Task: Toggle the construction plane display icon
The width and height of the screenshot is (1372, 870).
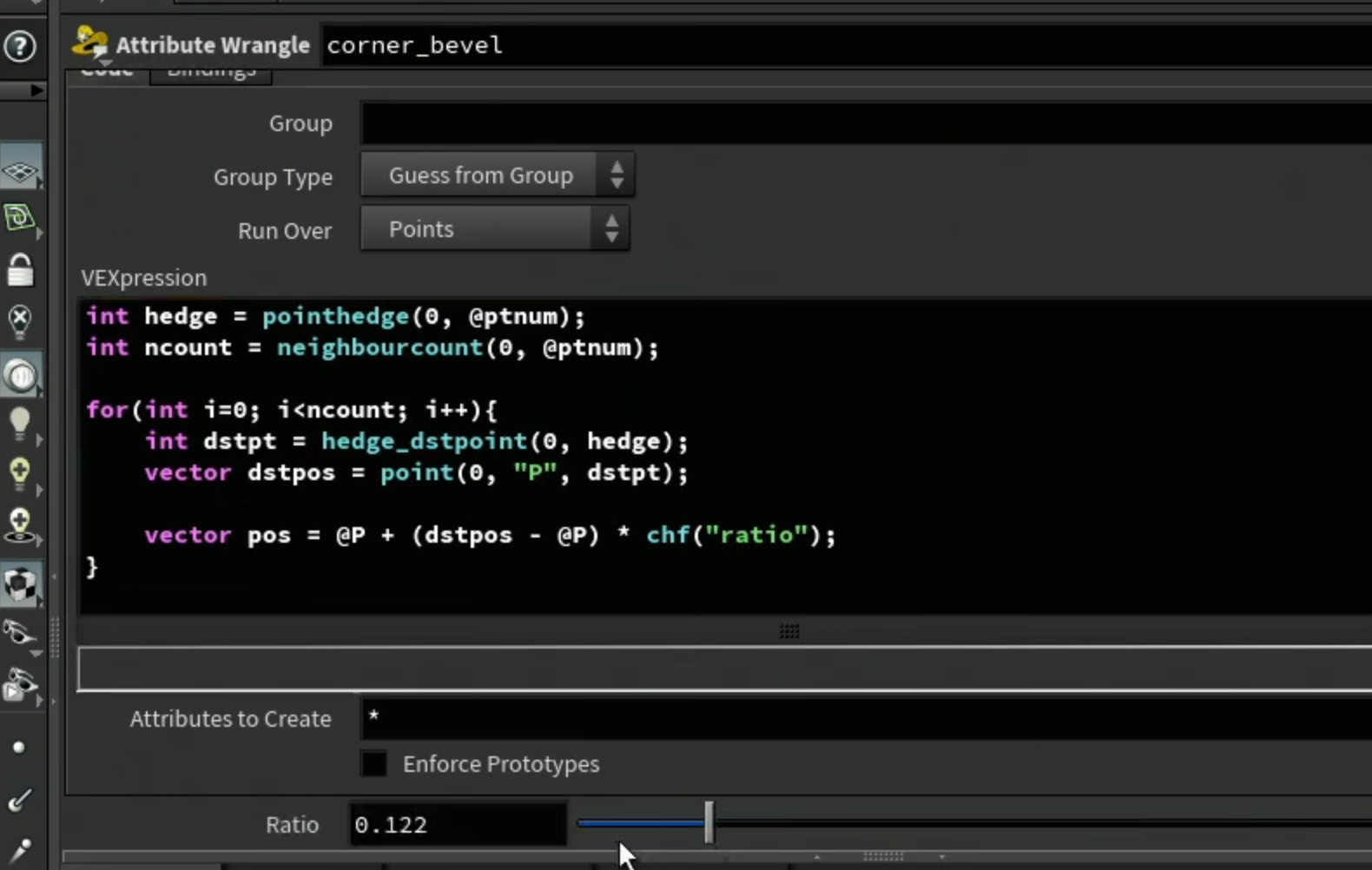Action: pyautogui.click(x=20, y=168)
